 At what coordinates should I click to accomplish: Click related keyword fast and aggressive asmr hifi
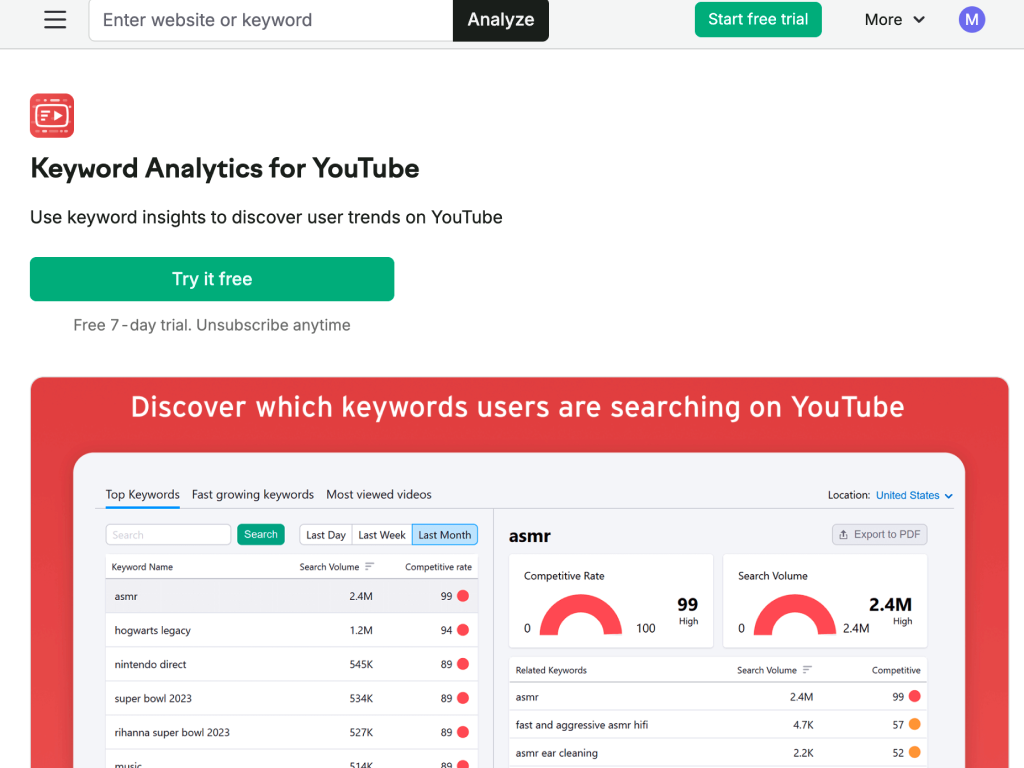click(582, 725)
